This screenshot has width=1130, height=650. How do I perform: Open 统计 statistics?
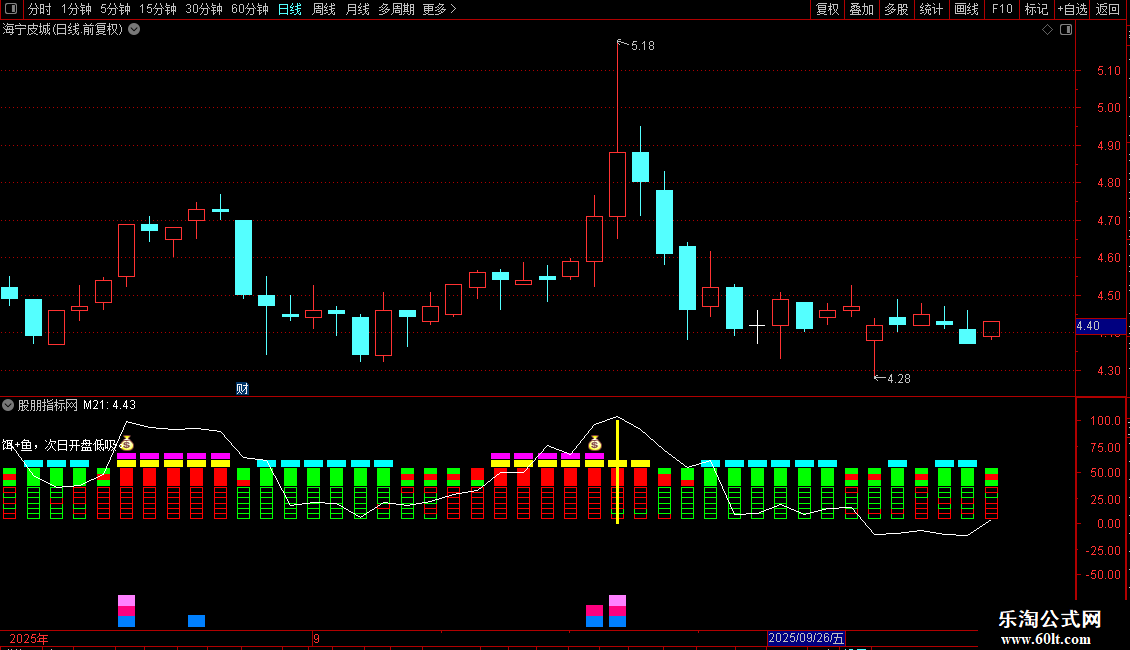coord(931,9)
